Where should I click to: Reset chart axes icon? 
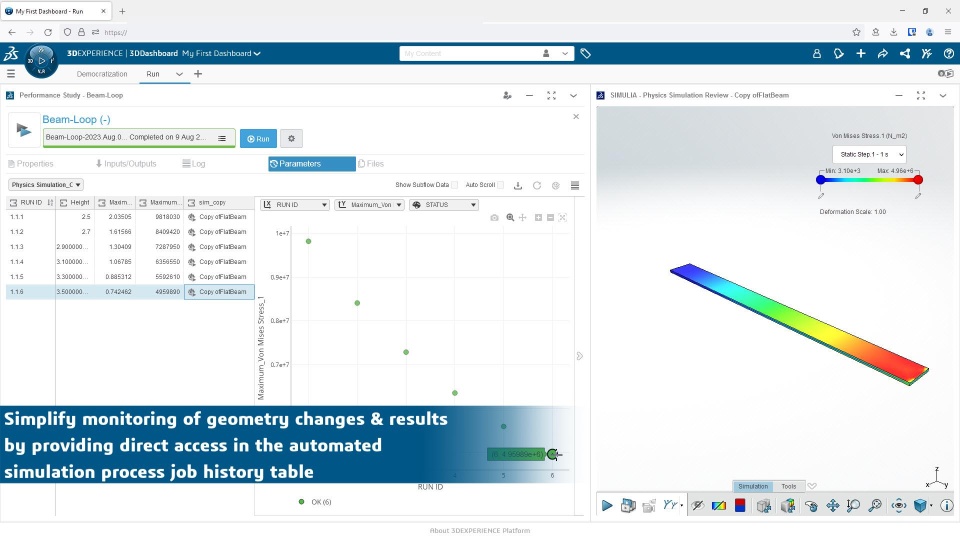pos(563,218)
